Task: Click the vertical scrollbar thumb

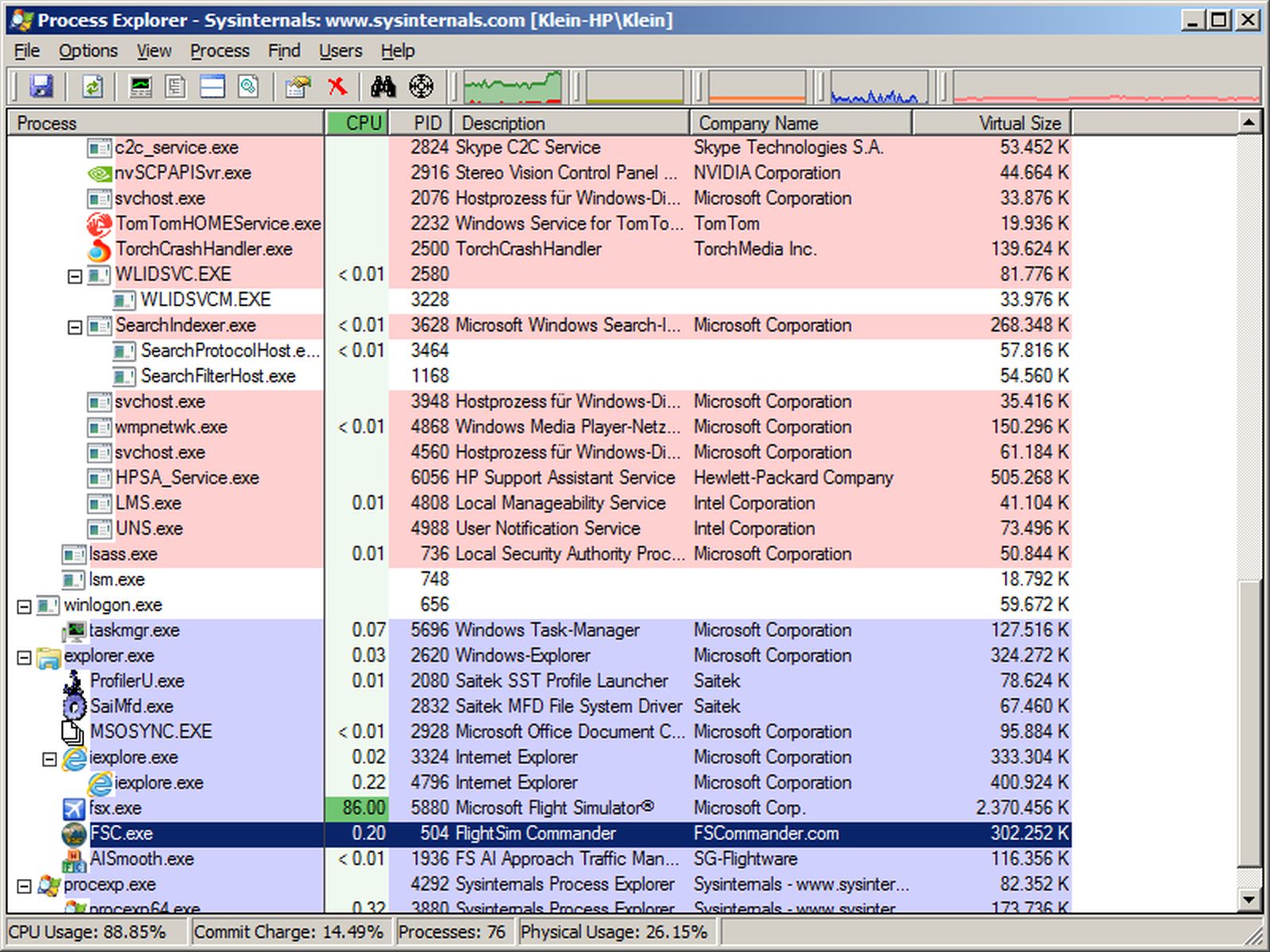Action: 1249,724
